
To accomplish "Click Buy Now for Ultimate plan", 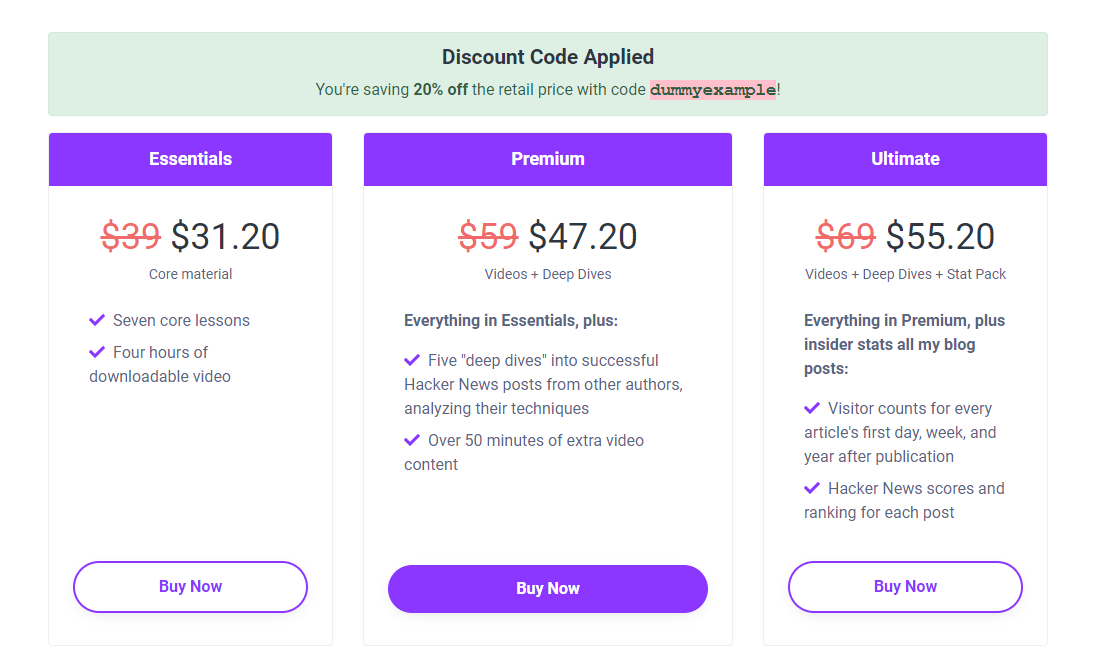I will pyautogui.click(x=905, y=586).
